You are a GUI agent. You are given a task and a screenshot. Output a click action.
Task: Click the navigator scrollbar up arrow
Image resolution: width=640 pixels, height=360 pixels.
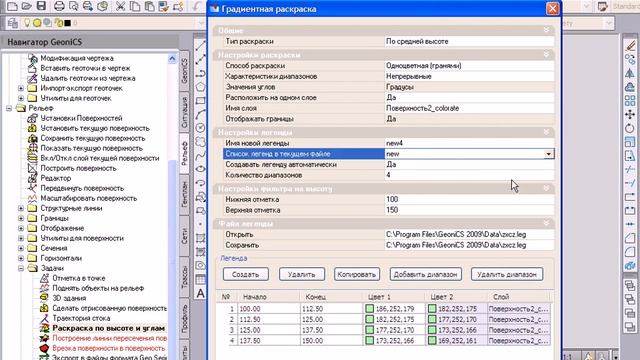pos(172,59)
